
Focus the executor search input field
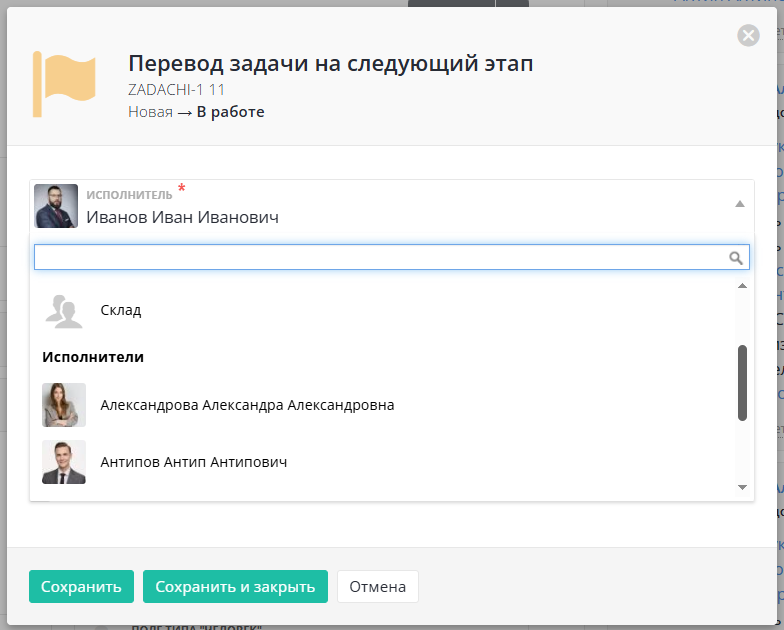click(380, 258)
